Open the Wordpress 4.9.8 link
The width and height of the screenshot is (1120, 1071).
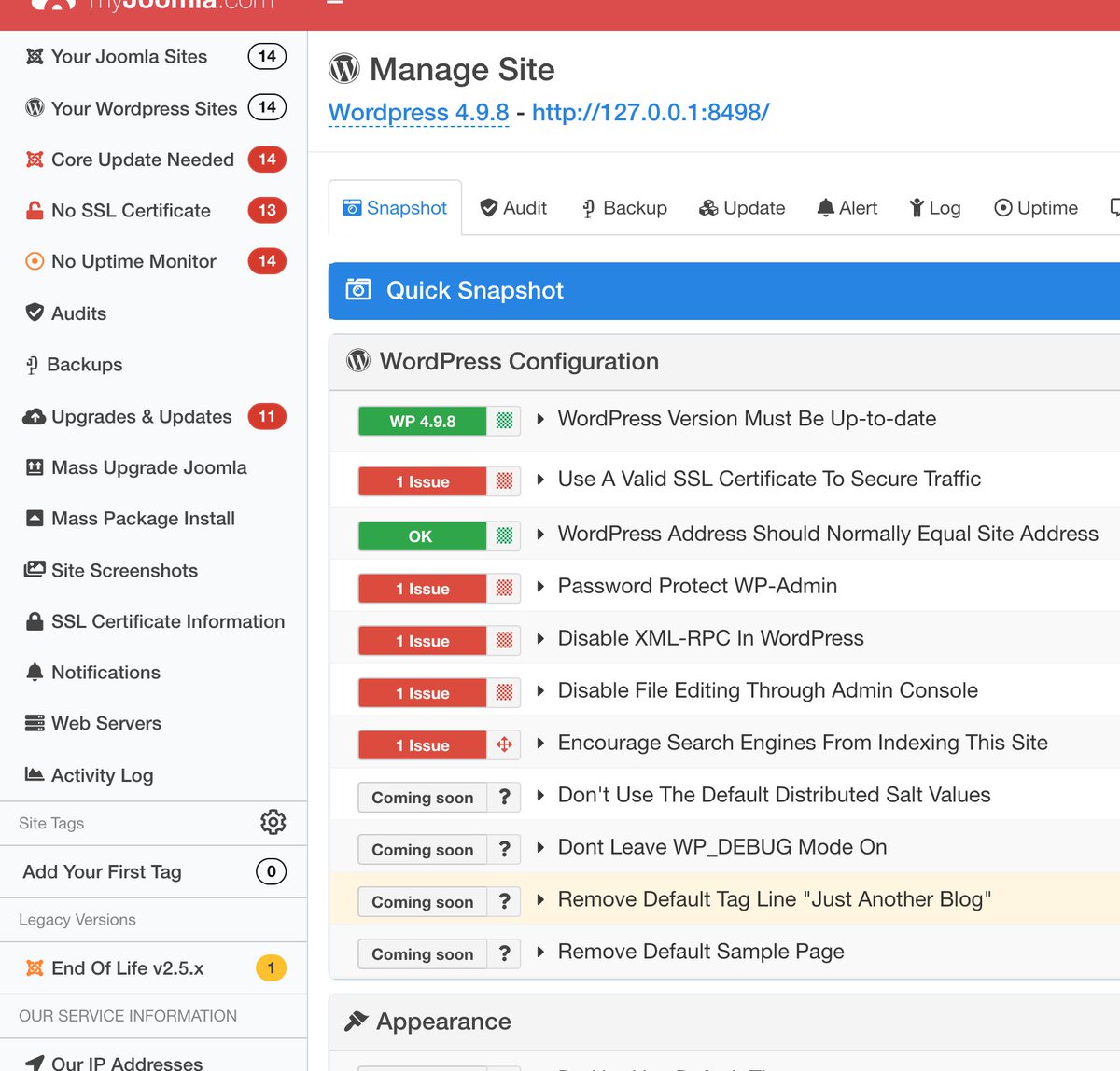point(418,112)
